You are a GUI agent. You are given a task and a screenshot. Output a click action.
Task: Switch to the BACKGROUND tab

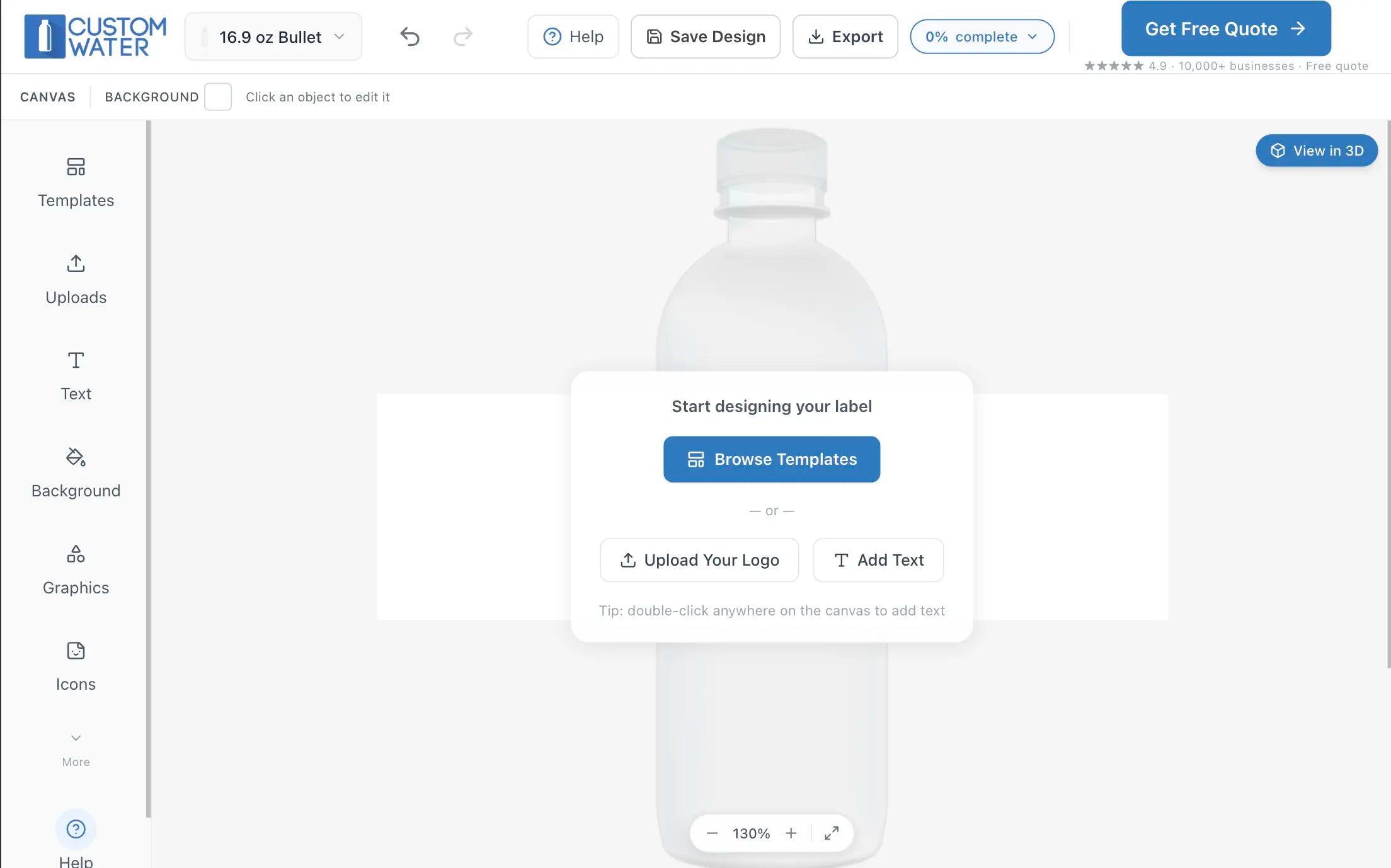point(151,96)
